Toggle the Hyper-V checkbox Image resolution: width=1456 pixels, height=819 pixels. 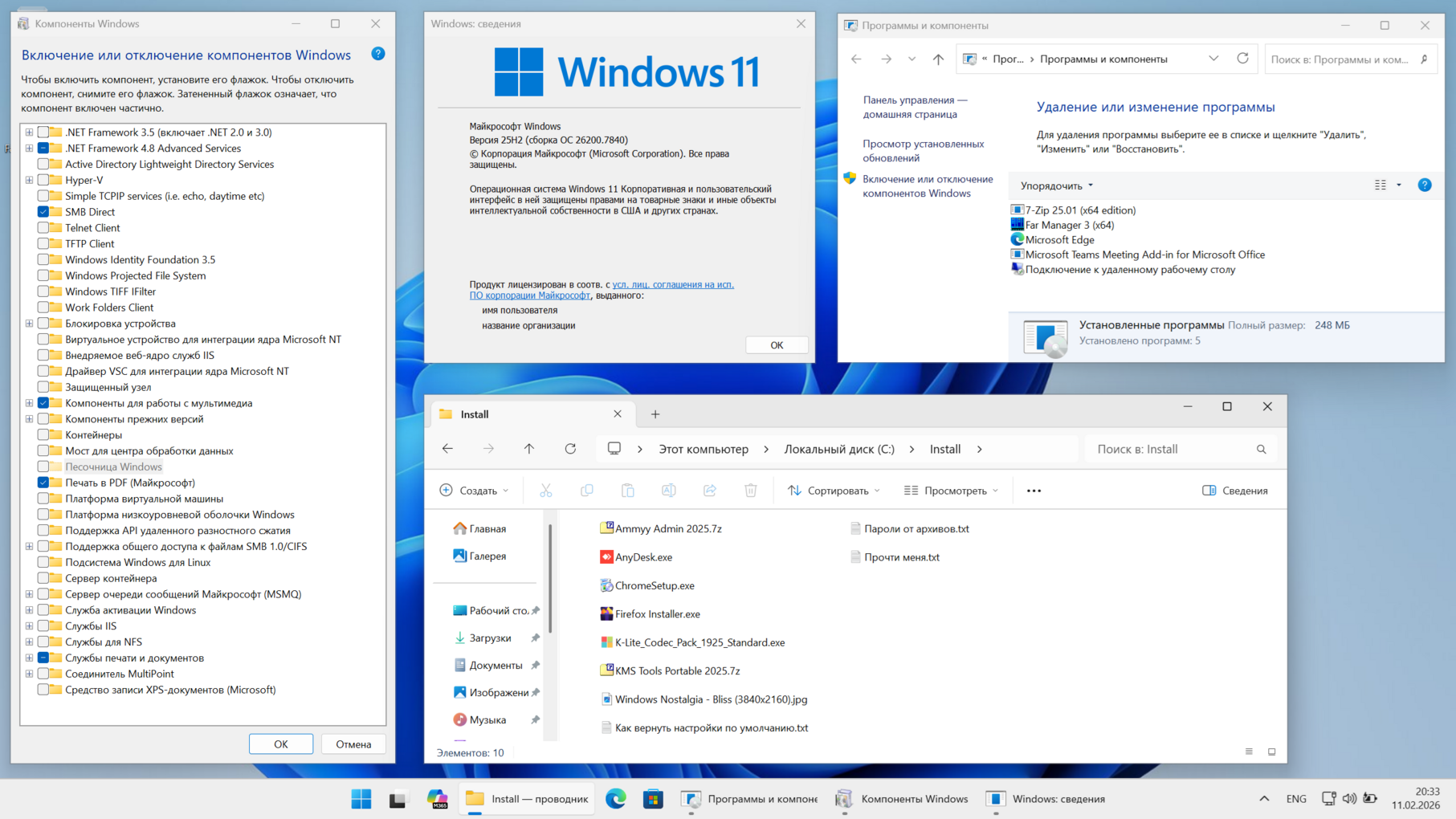click(43, 180)
